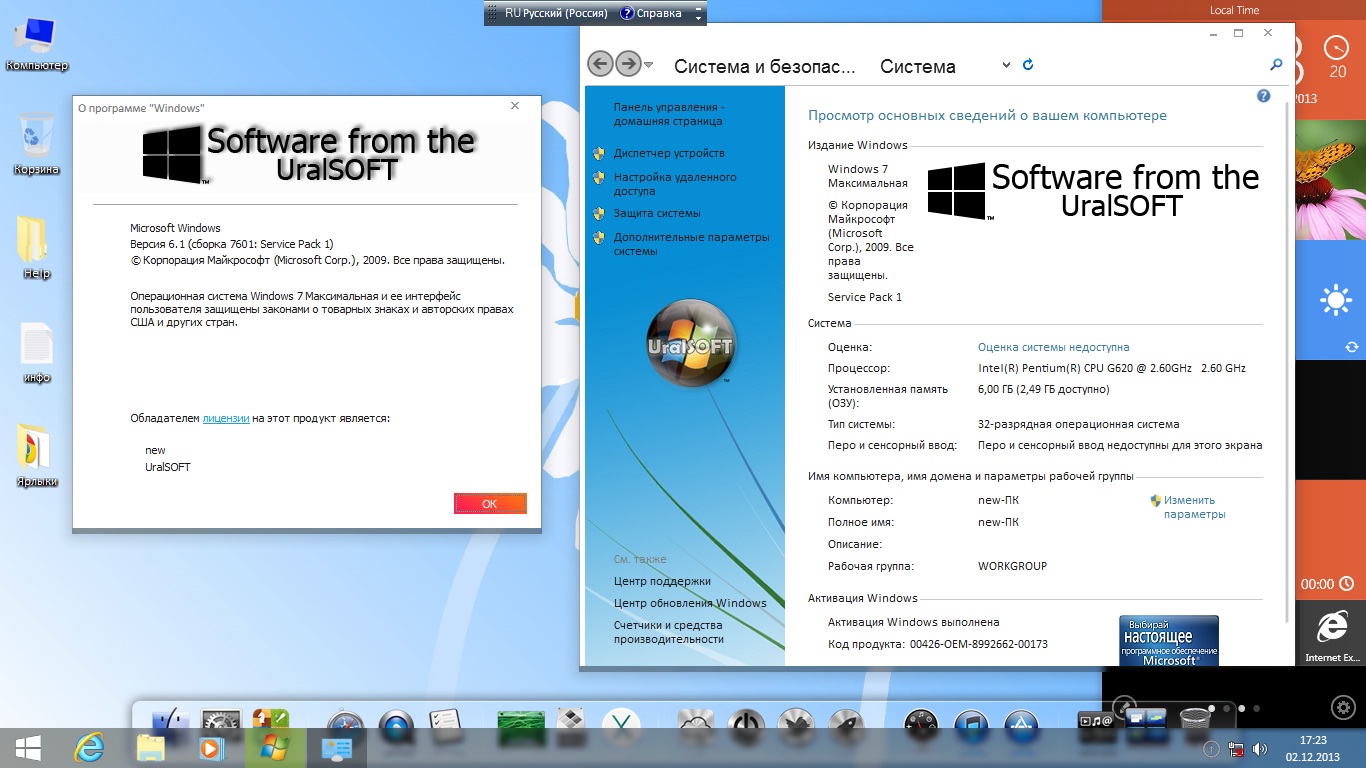
Task: Click 'лицензии' link in About dialog
Action: pyautogui.click(x=226, y=418)
